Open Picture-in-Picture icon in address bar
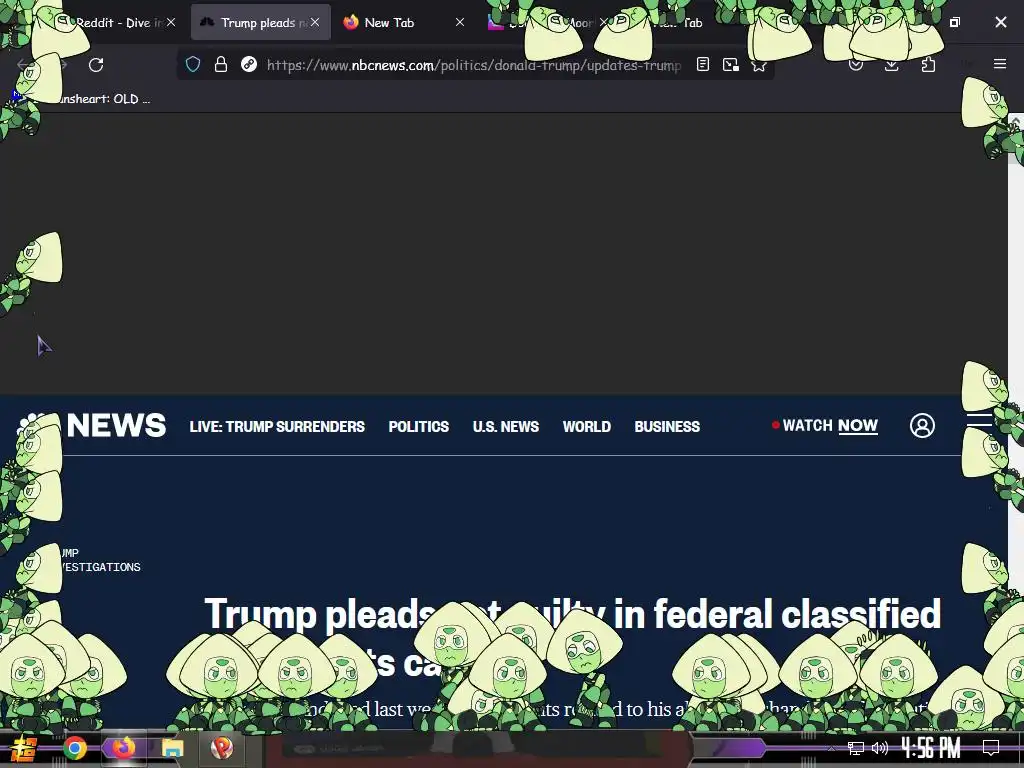The height and width of the screenshot is (768, 1024). click(731, 64)
